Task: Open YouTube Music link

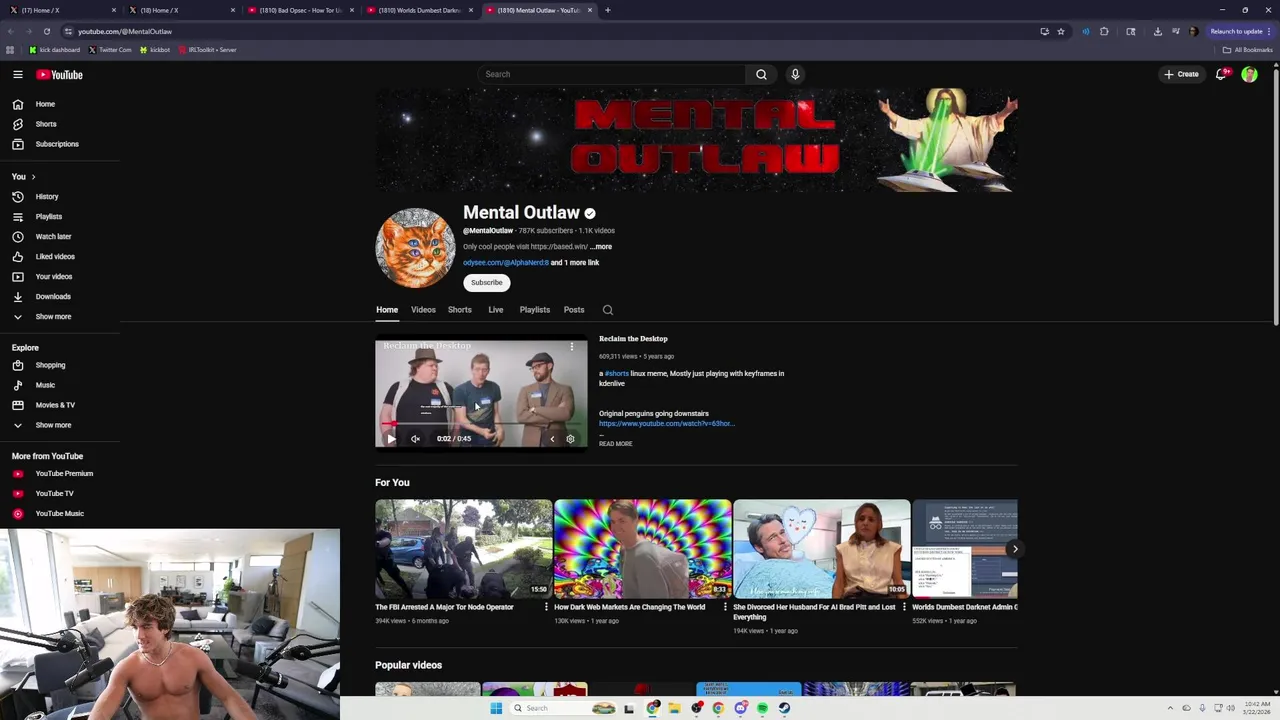Action: click(60, 514)
